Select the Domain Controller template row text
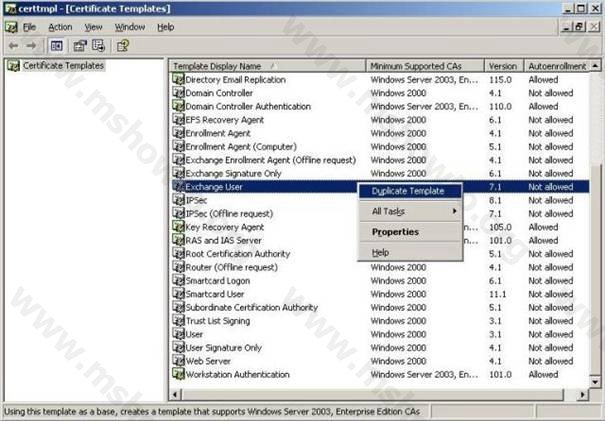The image size is (605, 421). tap(219, 93)
